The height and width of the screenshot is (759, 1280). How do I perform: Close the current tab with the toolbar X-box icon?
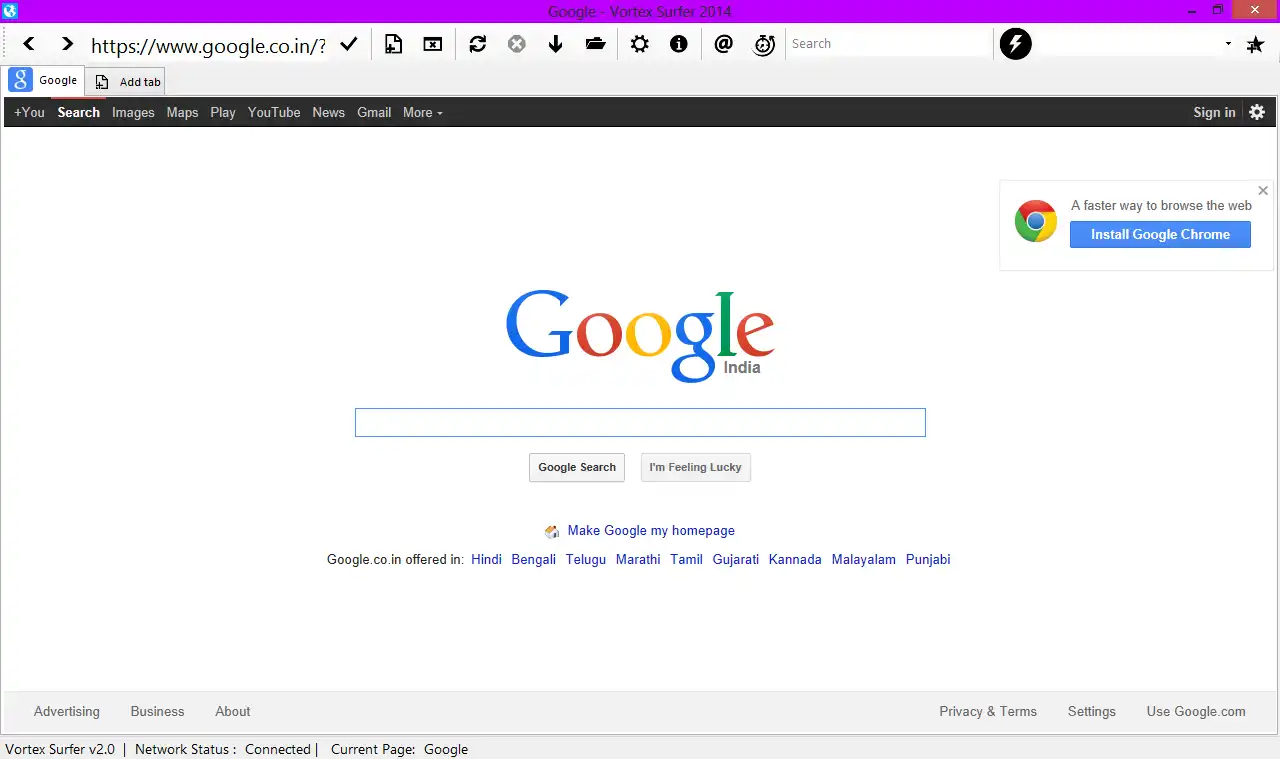pyautogui.click(x=432, y=44)
